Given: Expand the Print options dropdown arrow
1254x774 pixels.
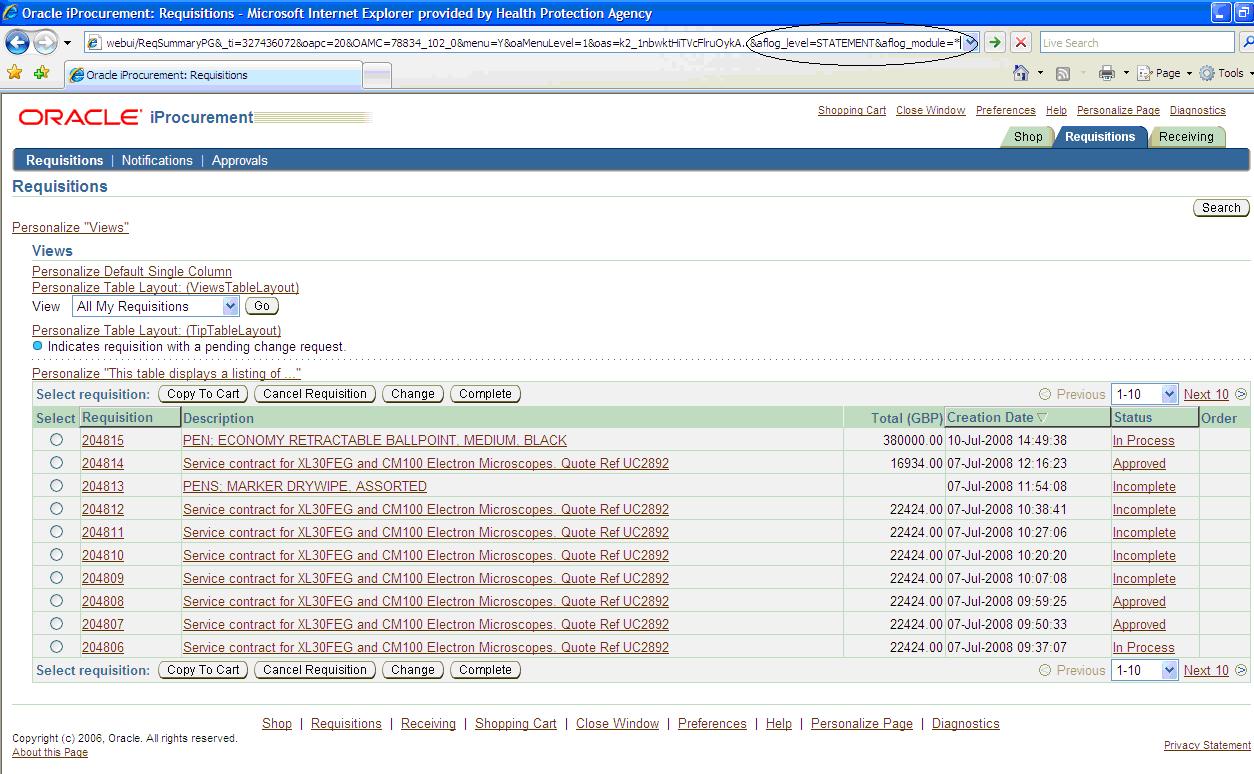Looking at the screenshot, I should pyautogui.click(x=1126, y=73).
